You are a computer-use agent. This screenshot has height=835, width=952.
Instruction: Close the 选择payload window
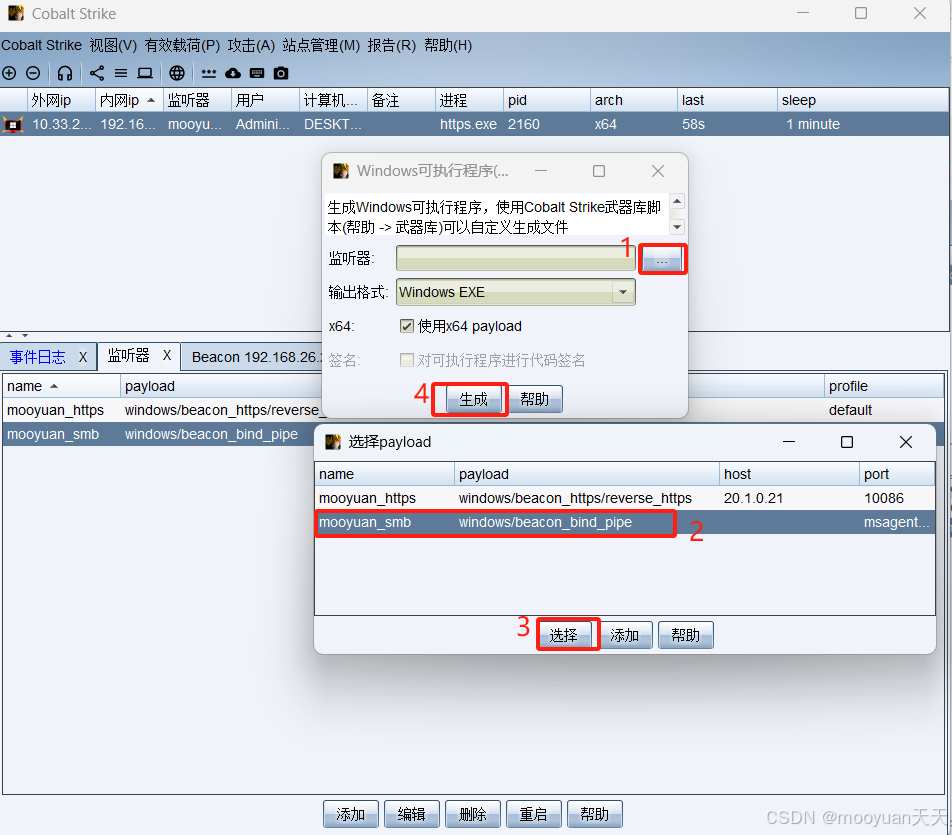[905, 442]
